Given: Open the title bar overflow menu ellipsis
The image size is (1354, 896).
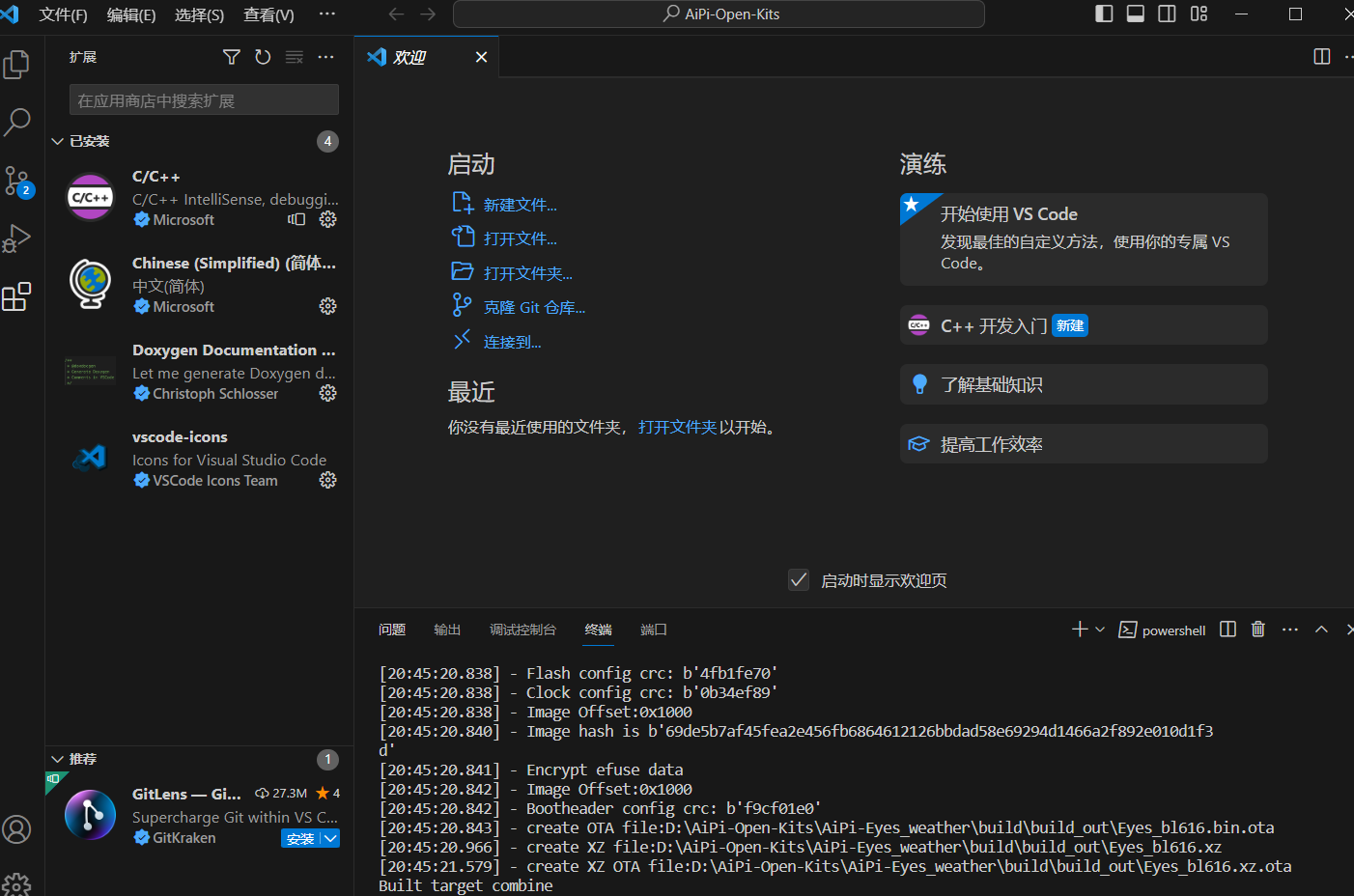Looking at the screenshot, I should (x=327, y=14).
